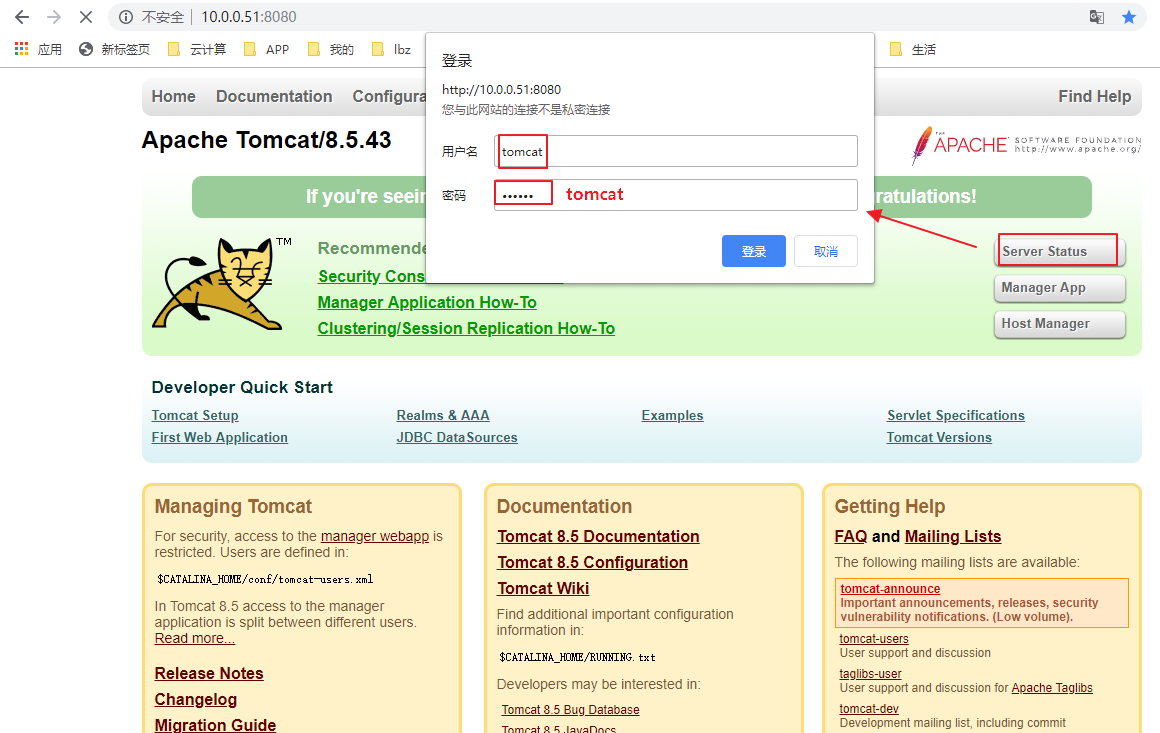Open the APP bookmark folder
Image resolution: width=1160 pixels, height=733 pixels.
click(266, 50)
